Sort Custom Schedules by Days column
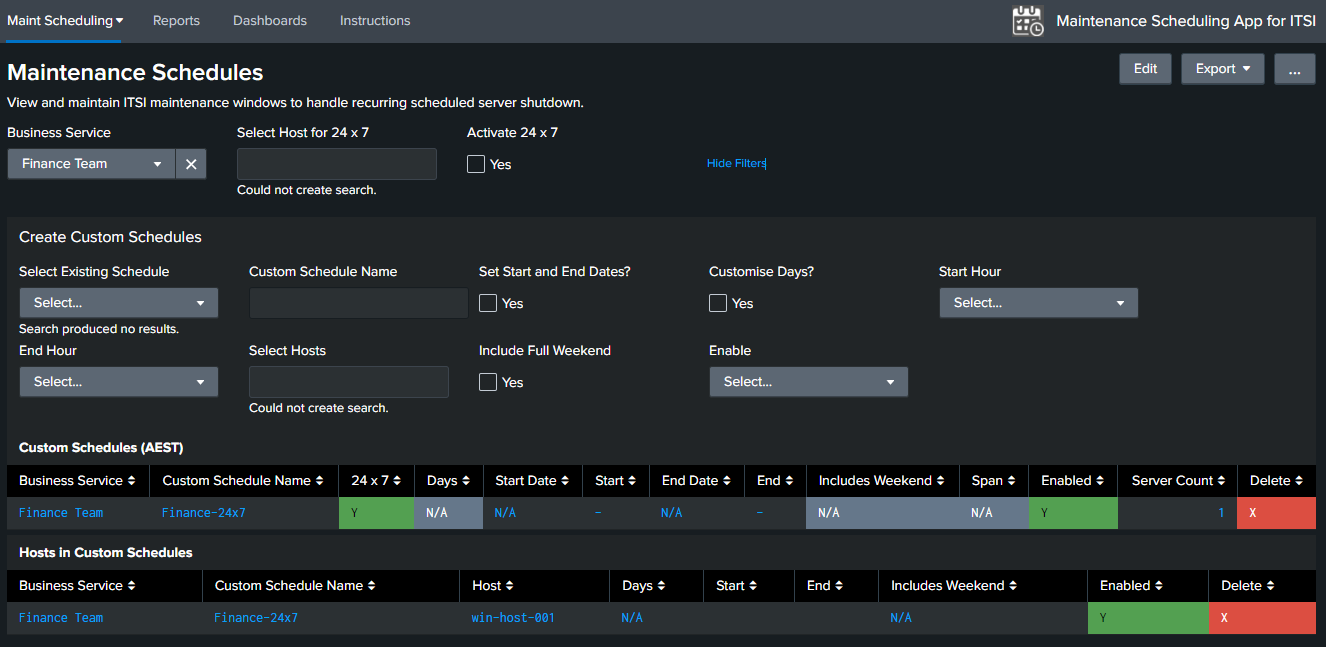The width and height of the screenshot is (1326, 647). pos(448,480)
